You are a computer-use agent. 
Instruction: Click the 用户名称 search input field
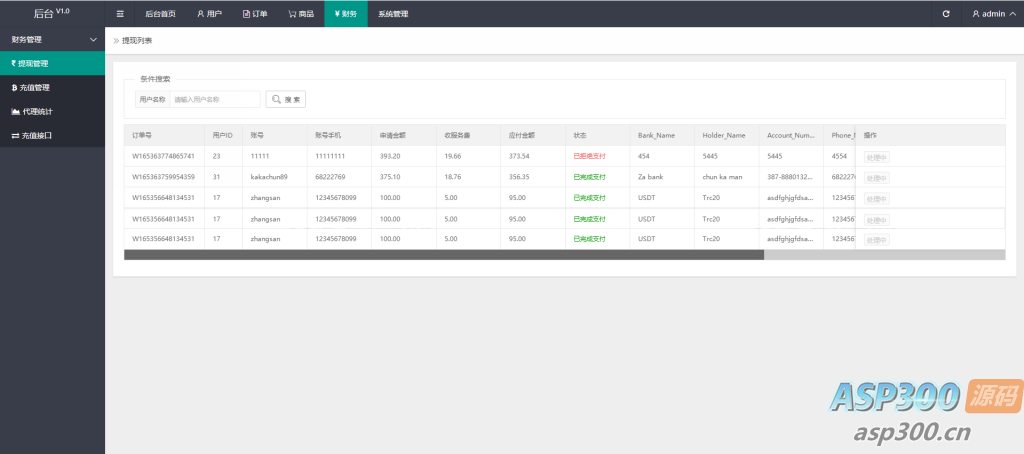coord(214,100)
